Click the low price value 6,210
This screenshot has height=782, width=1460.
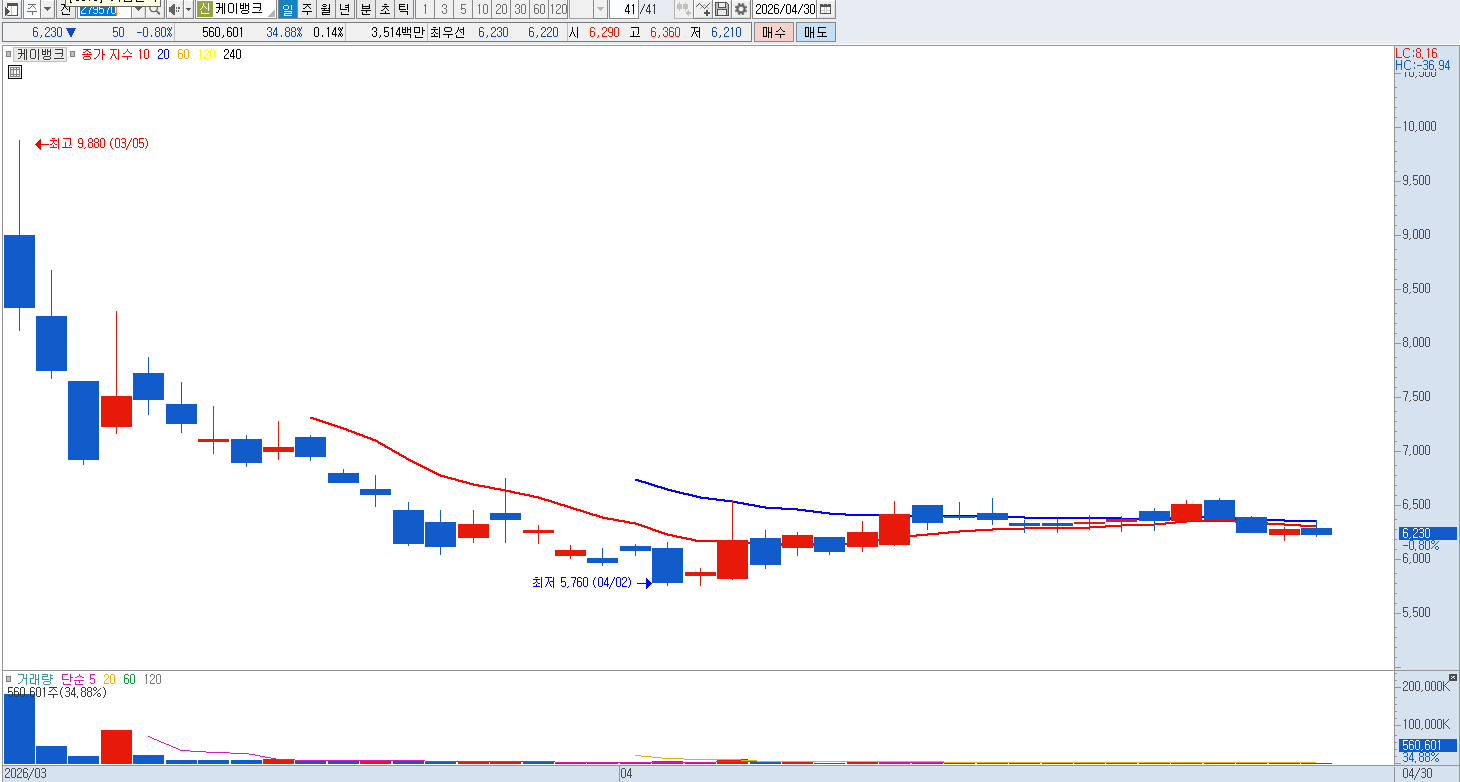point(726,32)
